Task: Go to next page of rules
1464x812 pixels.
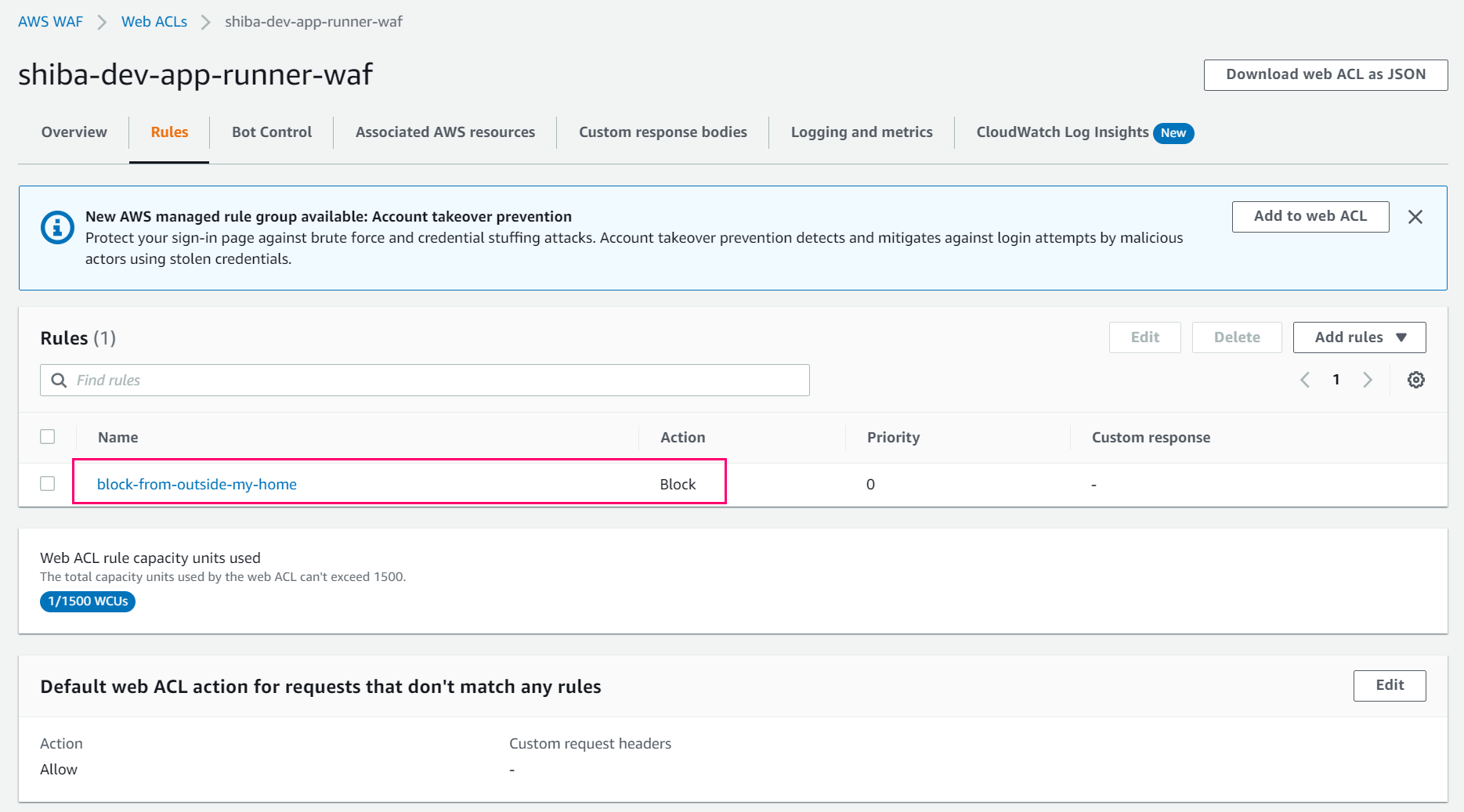Action: click(1368, 380)
